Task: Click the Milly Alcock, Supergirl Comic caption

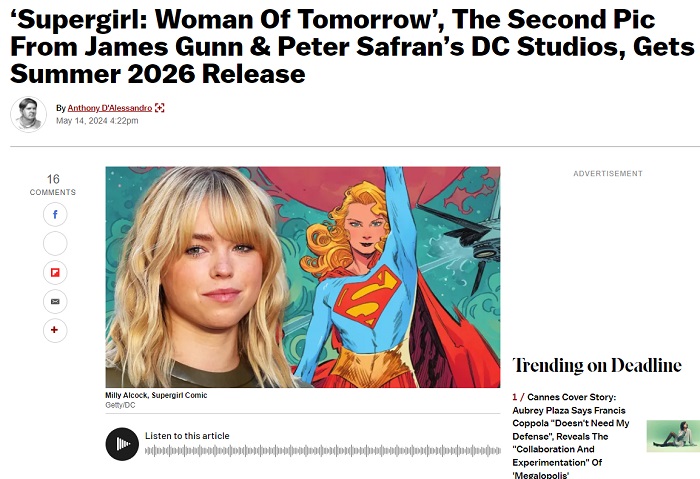Action: pyautogui.click(x=156, y=395)
